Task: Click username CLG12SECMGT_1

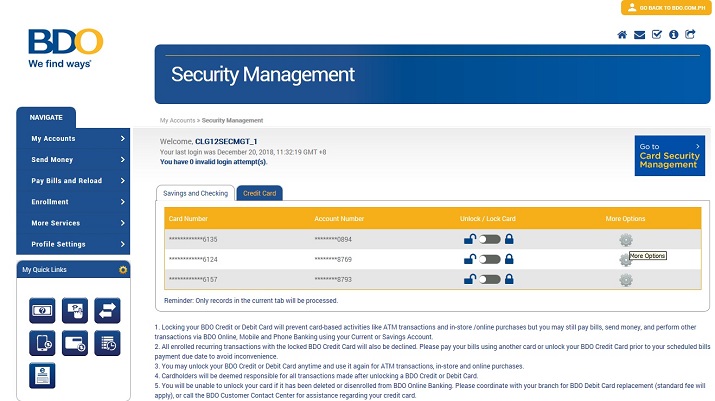Action: [x=226, y=141]
